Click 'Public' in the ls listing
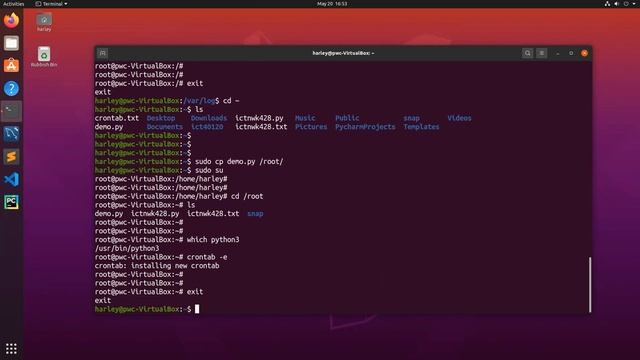Image resolution: width=640 pixels, height=360 pixels. 347,118
